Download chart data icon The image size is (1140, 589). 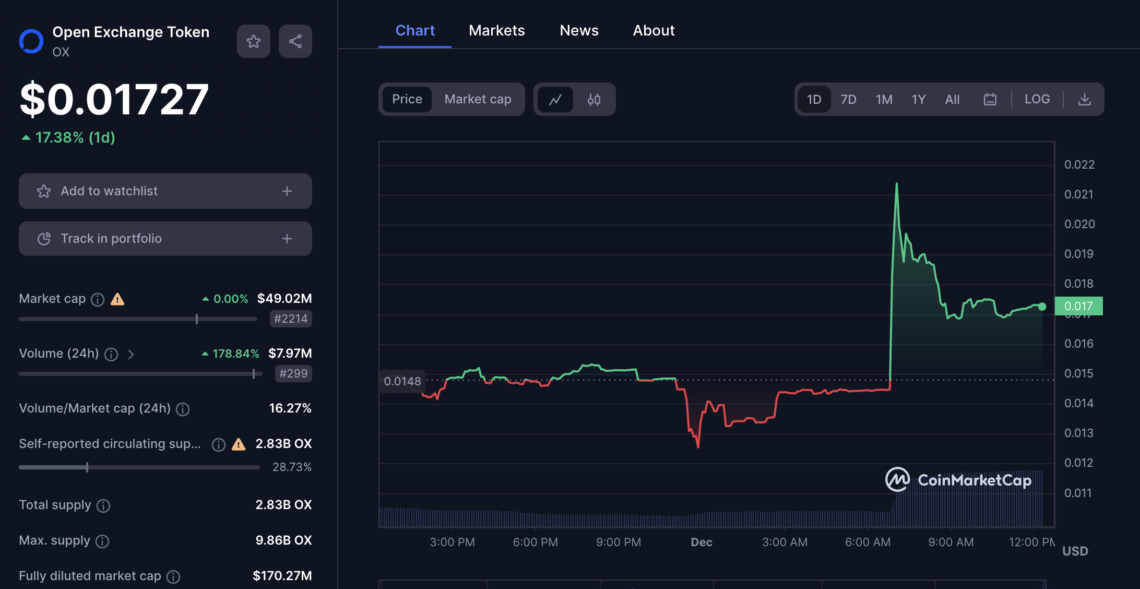[x=1084, y=99]
